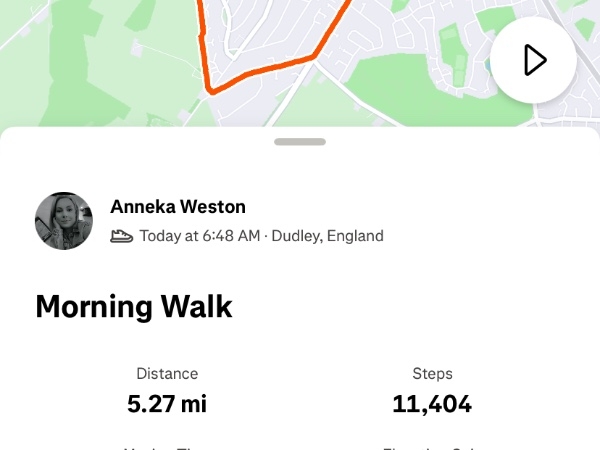Tap the 5.27 mi distance value
The width and height of the screenshot is (600, 450).
pos(167,404)
